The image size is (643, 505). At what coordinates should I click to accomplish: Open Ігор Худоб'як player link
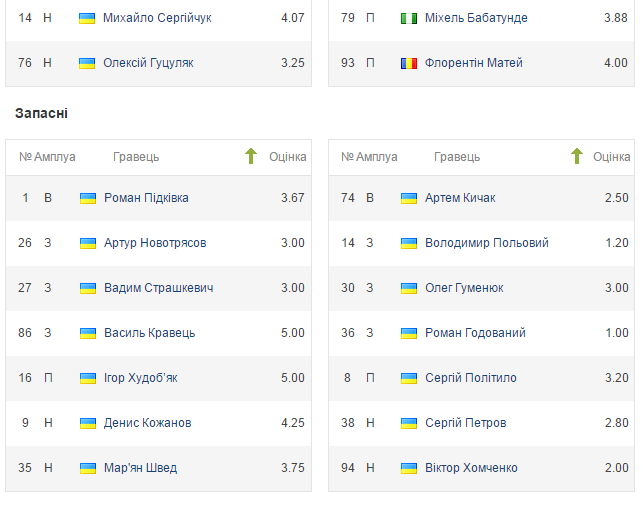141,378
